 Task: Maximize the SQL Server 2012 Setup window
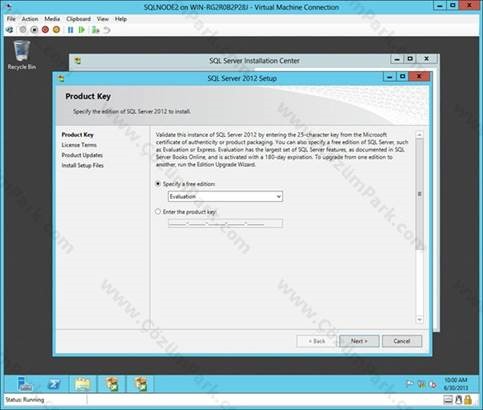click(402, 77)
